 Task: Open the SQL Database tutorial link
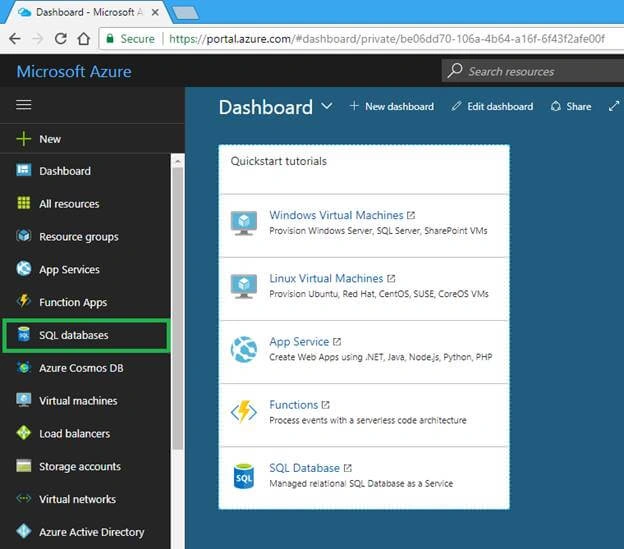point(310,468)
